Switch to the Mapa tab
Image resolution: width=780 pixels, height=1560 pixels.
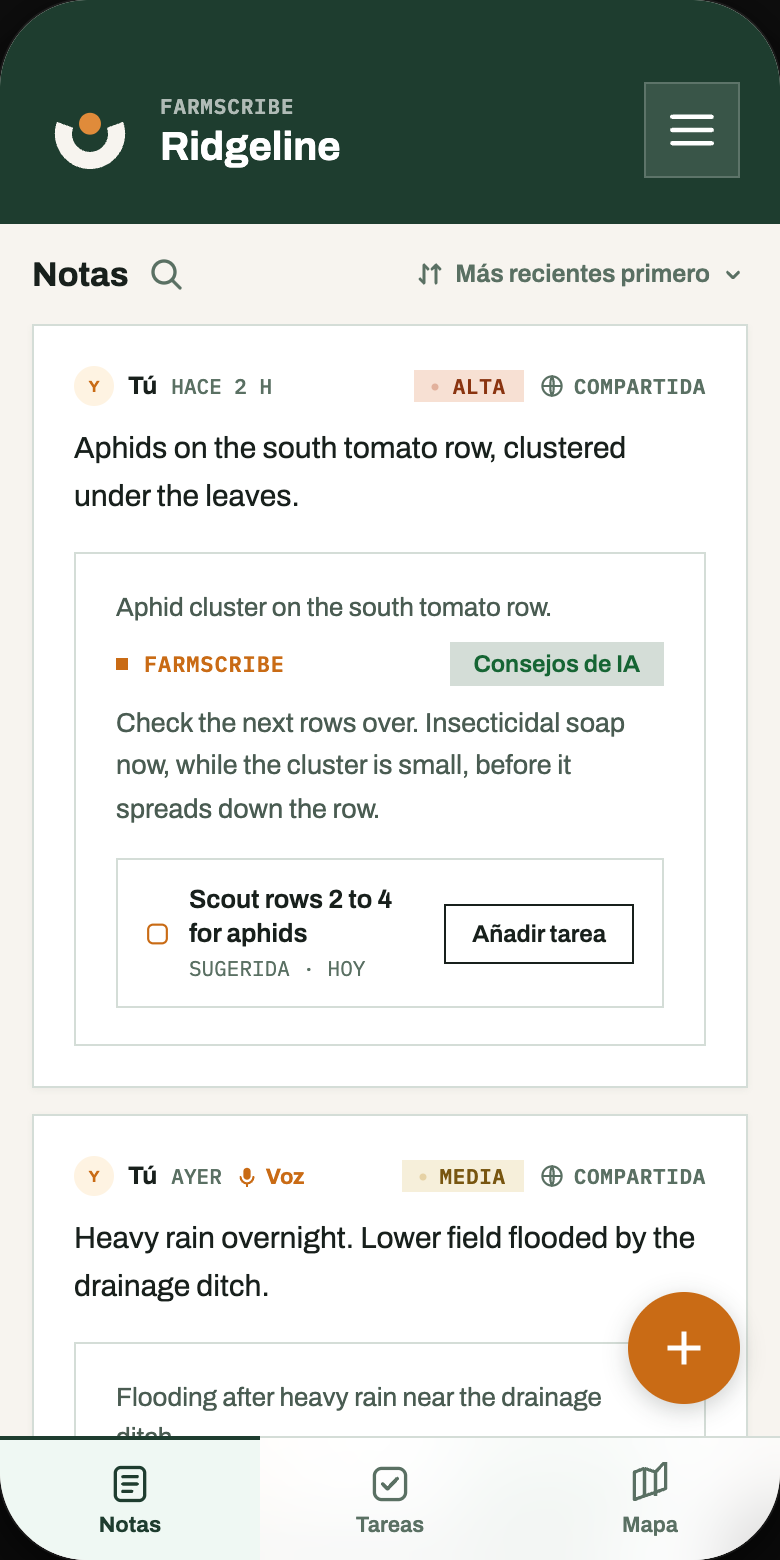tap(650, 1499)
